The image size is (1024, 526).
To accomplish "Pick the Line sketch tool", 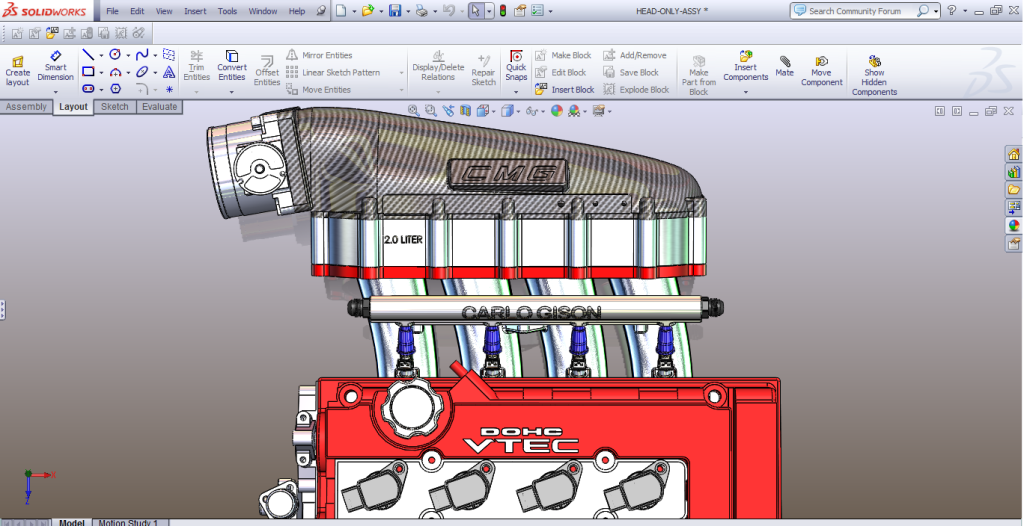I will coord(88,55).
